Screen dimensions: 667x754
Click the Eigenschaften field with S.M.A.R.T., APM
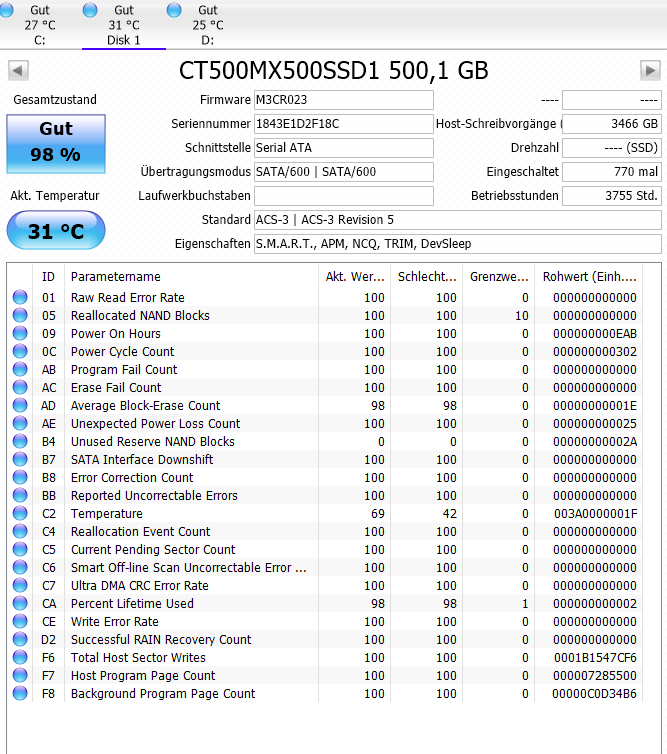(x=457, y=244)
